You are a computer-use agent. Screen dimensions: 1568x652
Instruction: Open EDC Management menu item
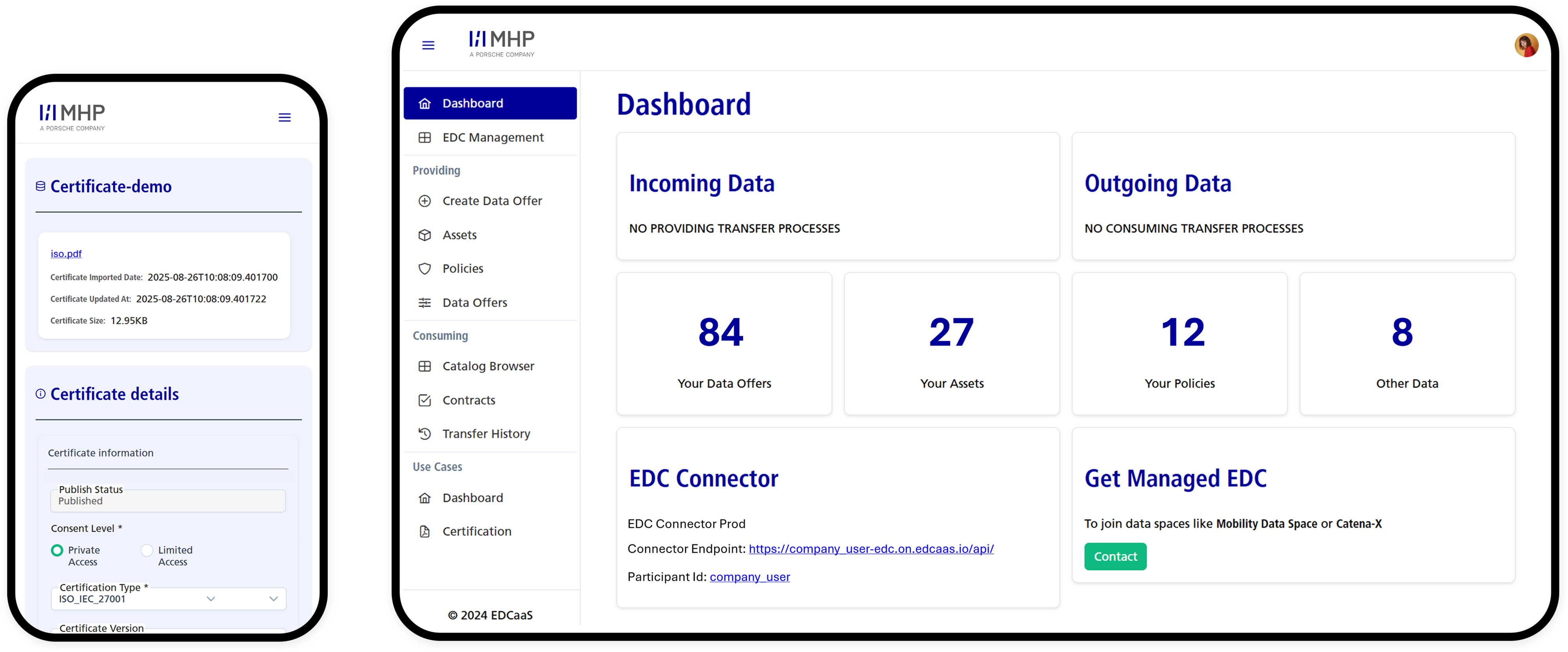490,138
